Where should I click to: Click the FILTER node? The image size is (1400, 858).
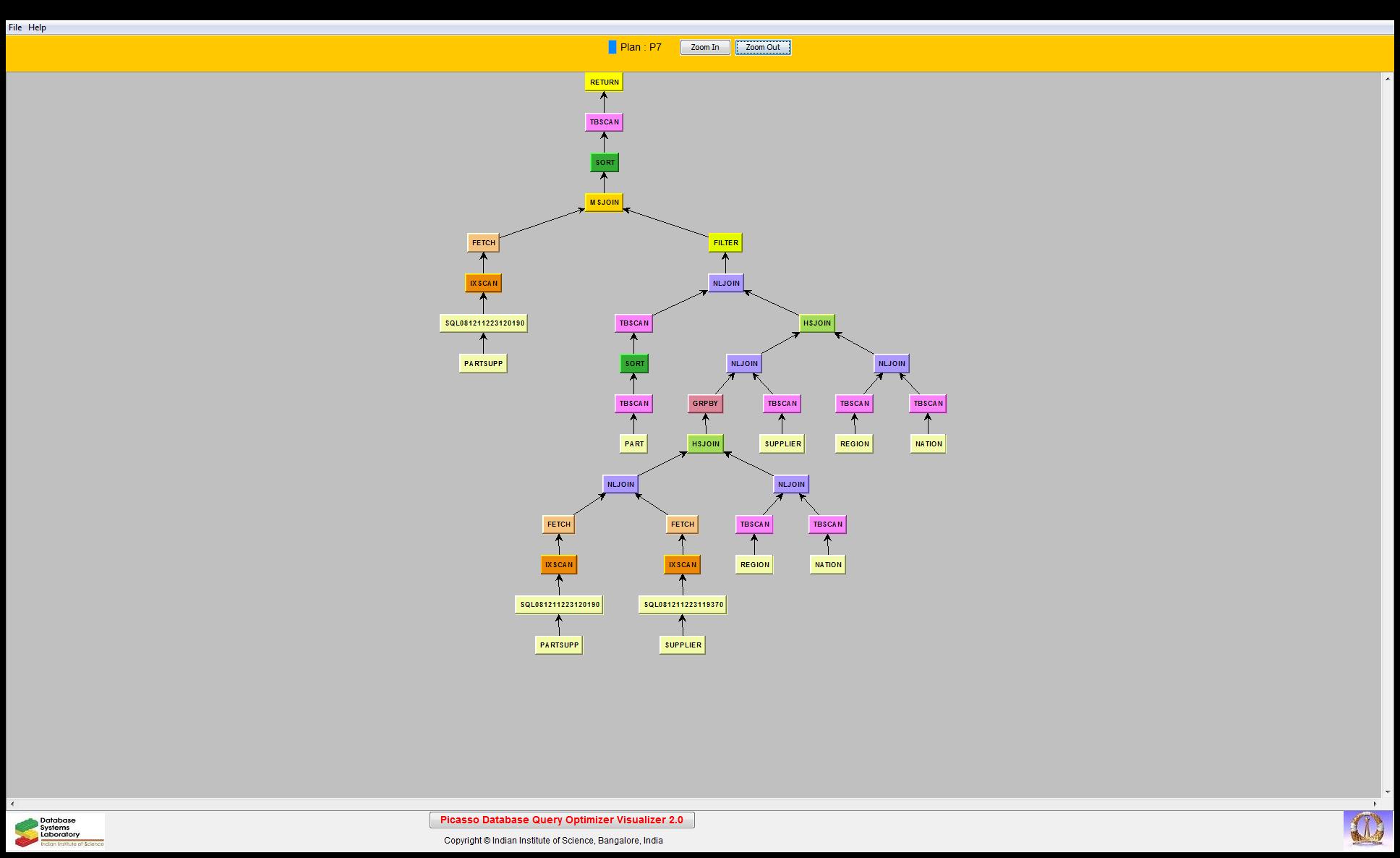(725, 243)
